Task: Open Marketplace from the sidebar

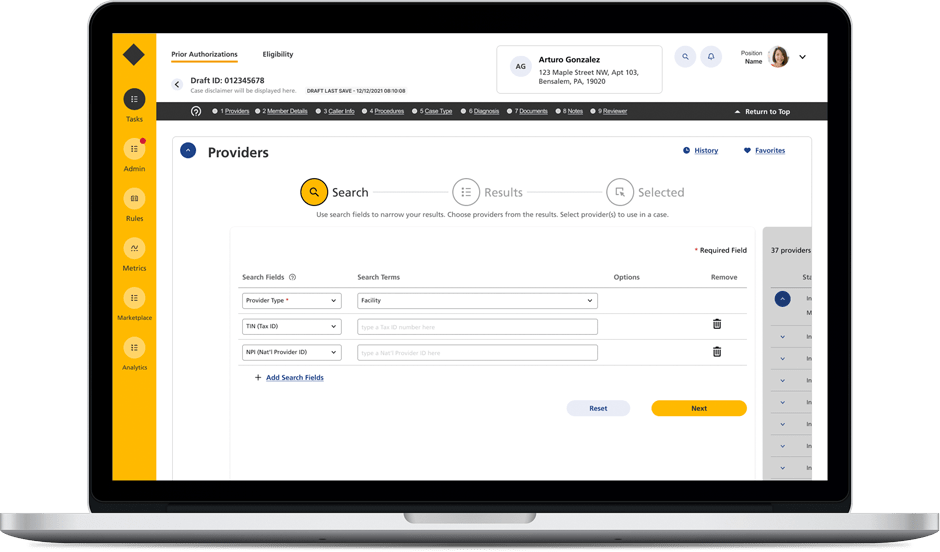Action: [x=134, y=298]
